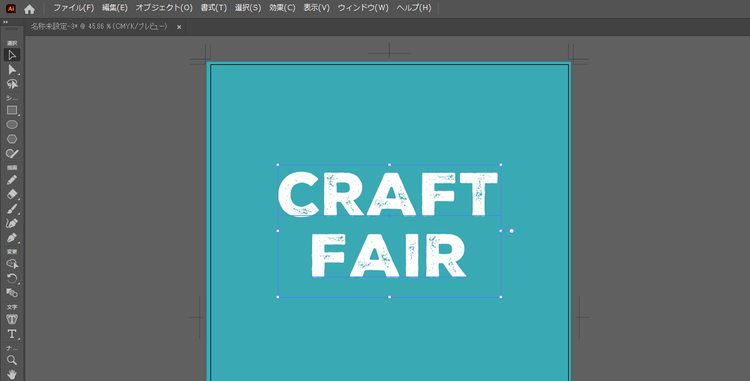This screenshot has height=381, width=750.
Task: Open the 表示(V) menu
Action: 317,8
